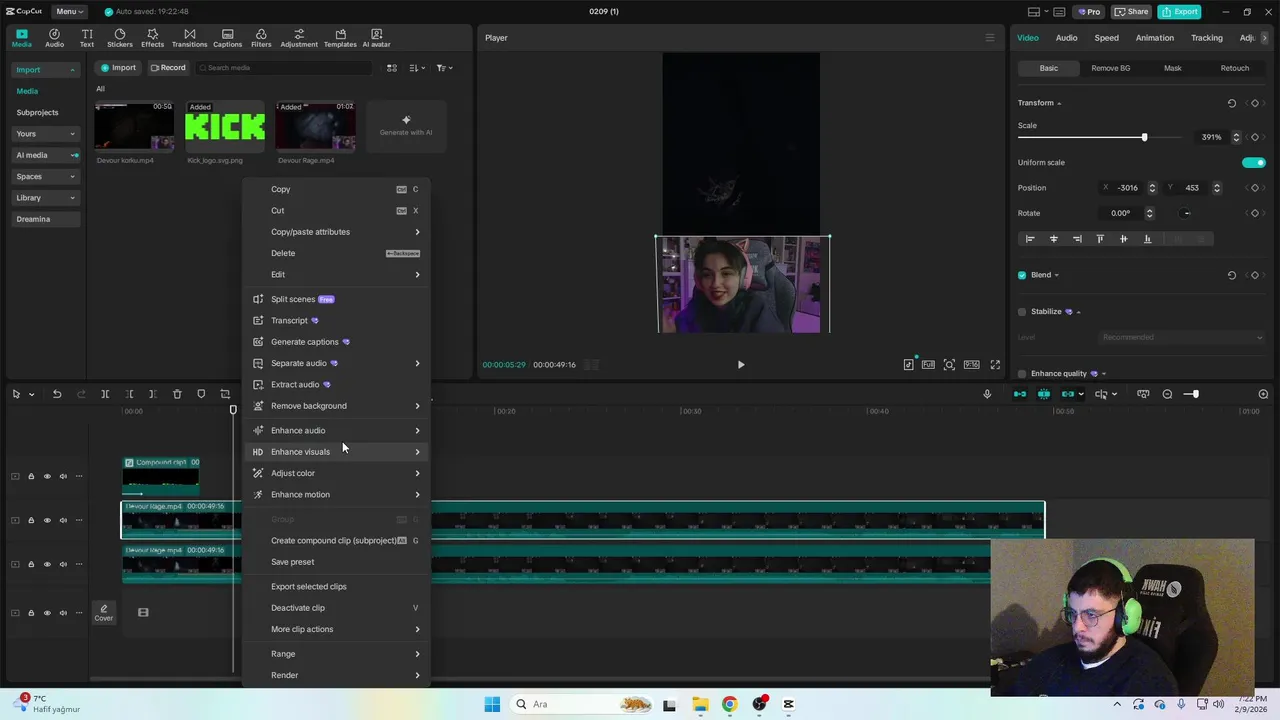The width and height of the screenshot is (1280, 720).
Task: Expand the Yours section in sidebar
Action: [x=46, y=134]
